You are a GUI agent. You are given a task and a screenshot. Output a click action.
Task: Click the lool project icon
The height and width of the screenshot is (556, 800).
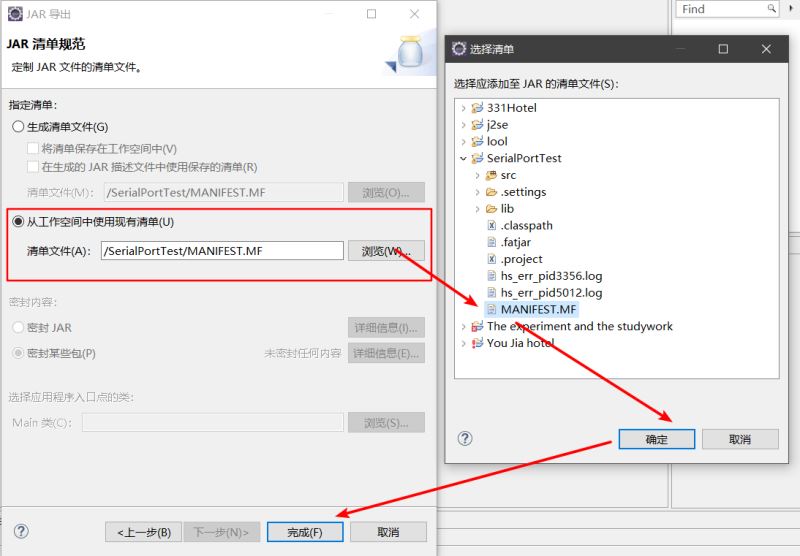tap(477, 141)
